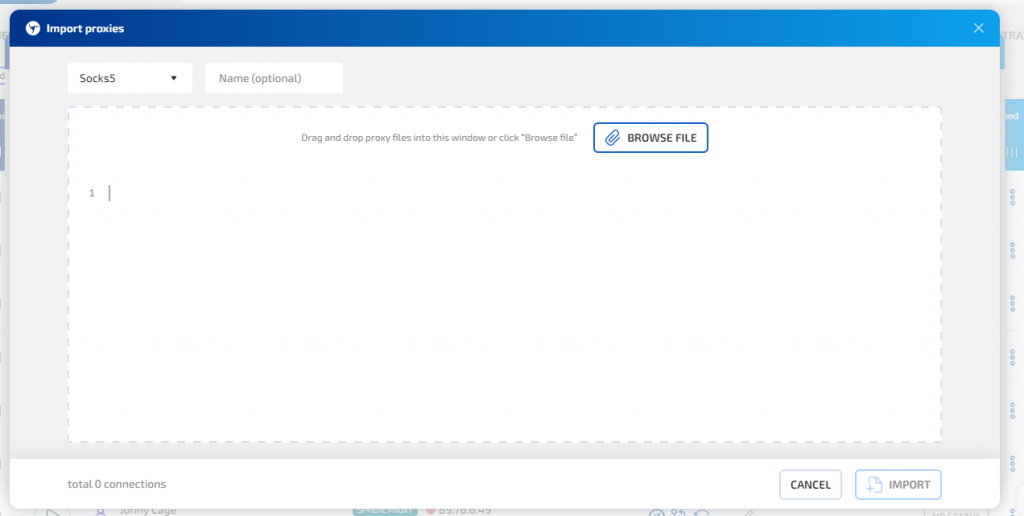Focus the Name (optional) field
This screenshot has height=516, width=1024.
tap(273, 78)
